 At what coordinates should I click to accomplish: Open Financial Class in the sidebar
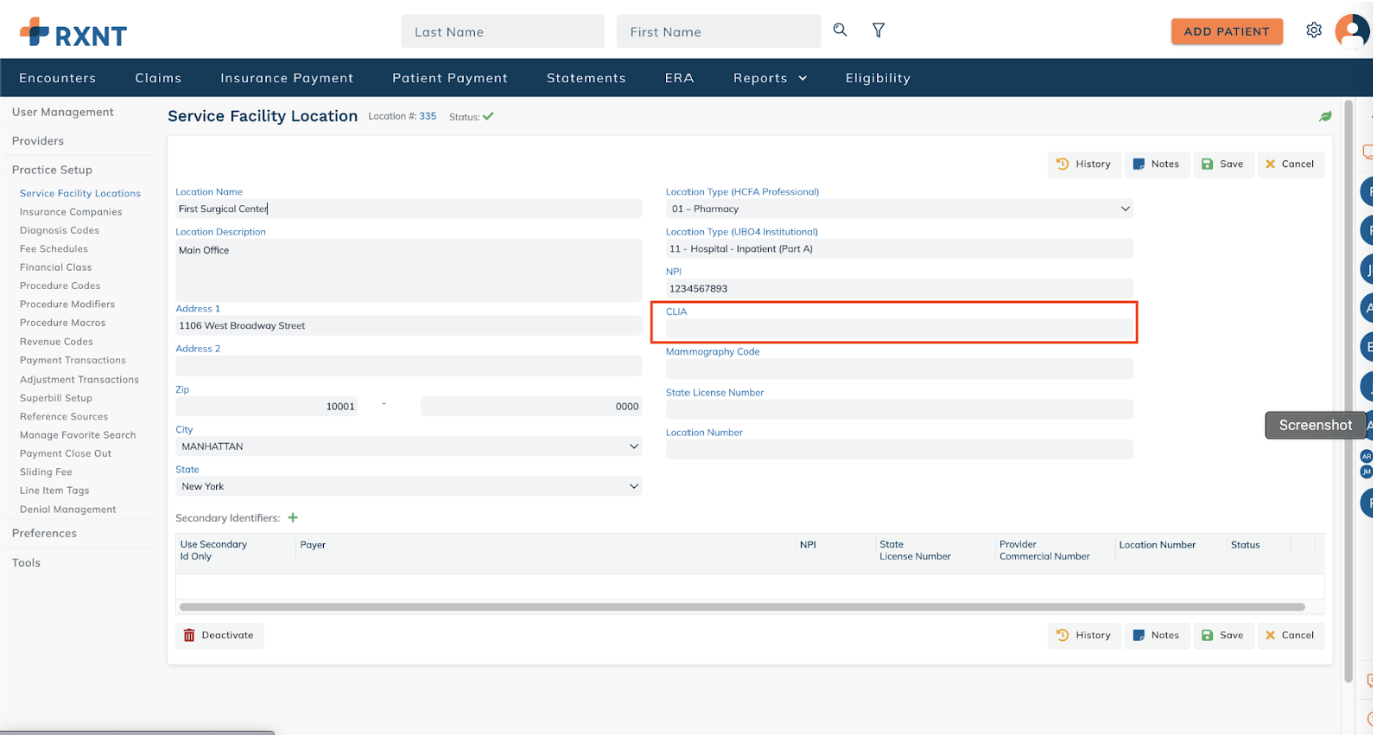56,267
